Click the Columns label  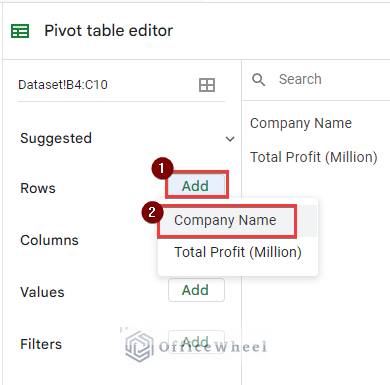click(49, 240)
